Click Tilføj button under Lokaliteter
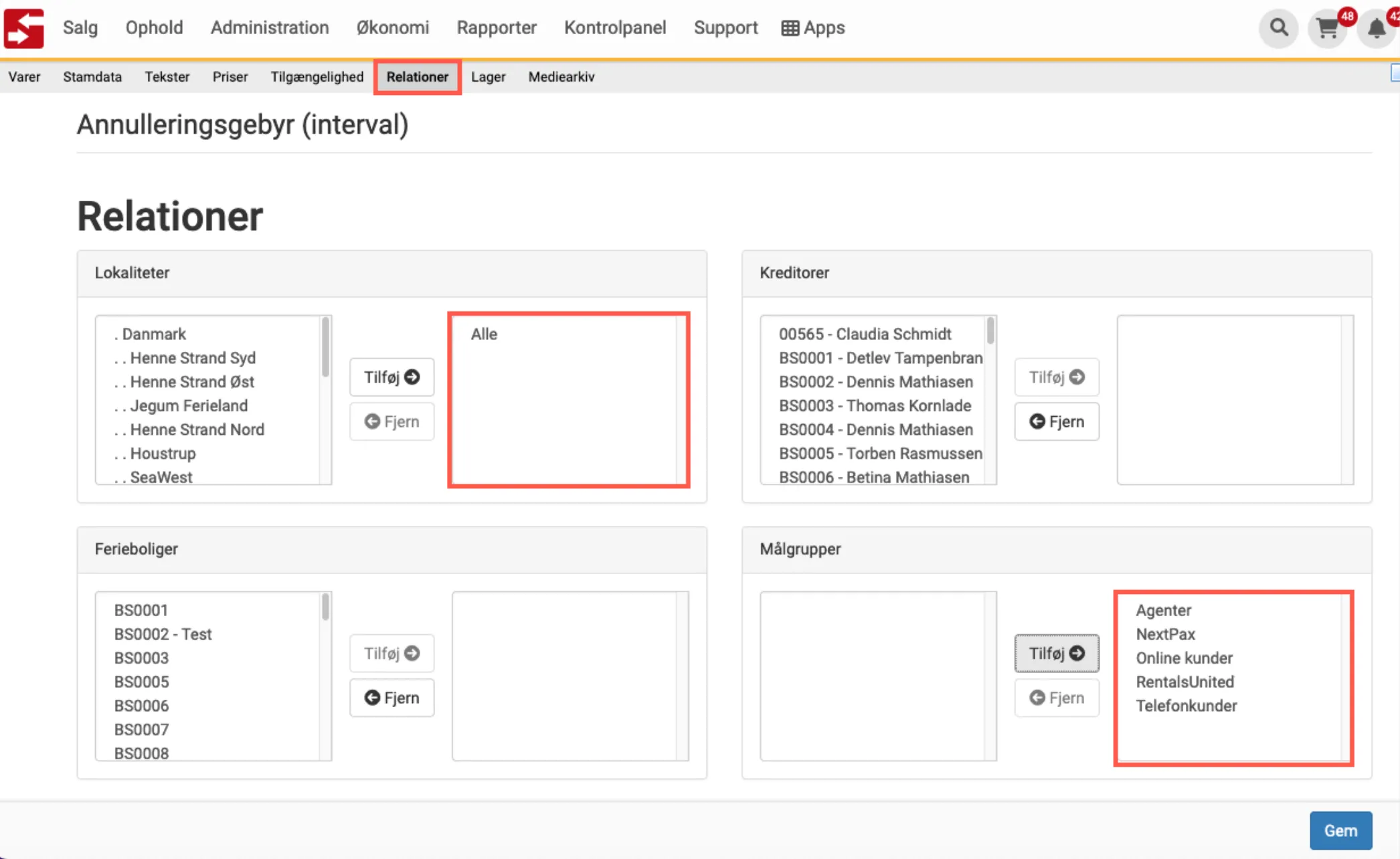 [391, 377]
